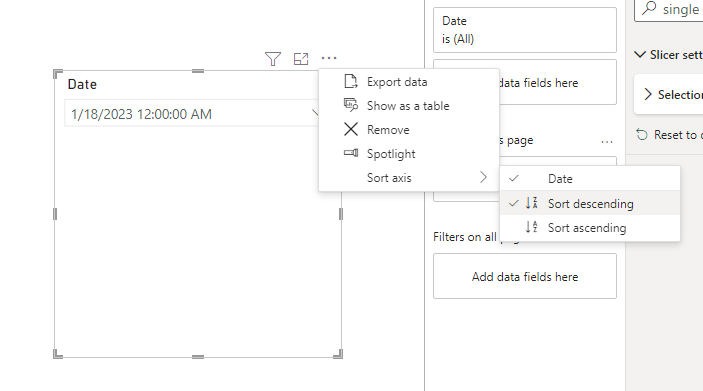Image resolution: width=703 pixels, height=391 pixels.
Task: Click Reset to default link
Action: tap(678, 135)
